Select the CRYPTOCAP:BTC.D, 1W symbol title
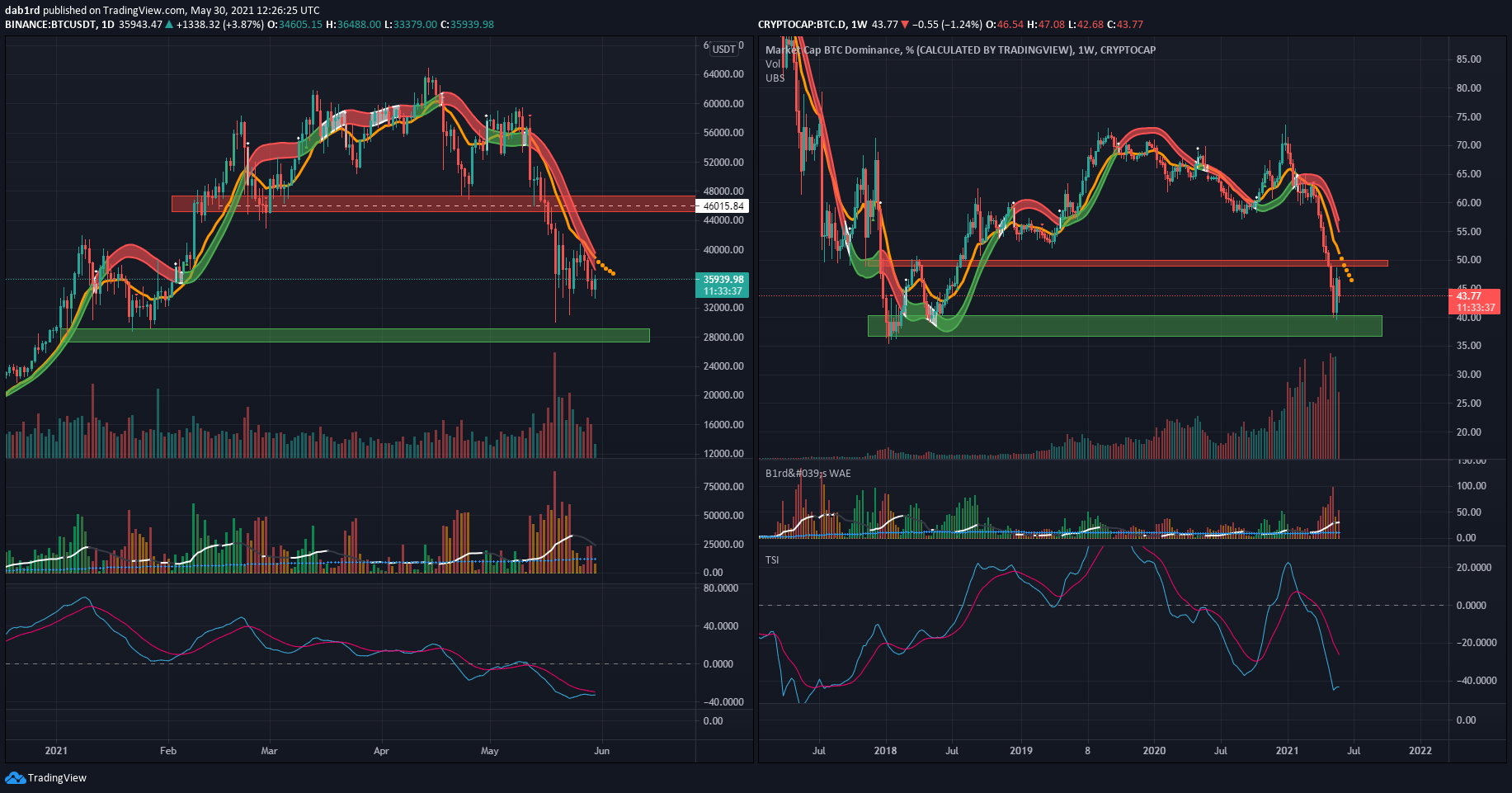The height and width of the screenshot is (793, 1512). [x=813, y=25]
